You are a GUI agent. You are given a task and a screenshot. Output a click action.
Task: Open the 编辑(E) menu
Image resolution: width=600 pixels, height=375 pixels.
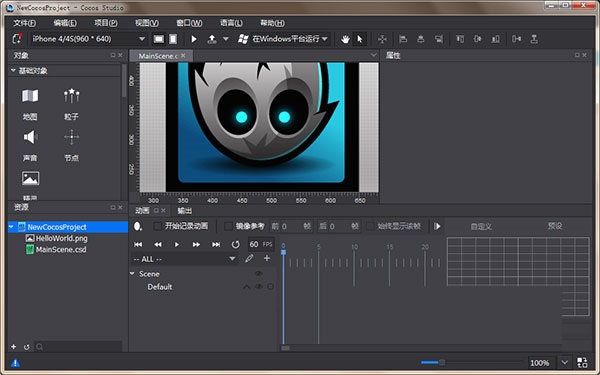(65, 23)
